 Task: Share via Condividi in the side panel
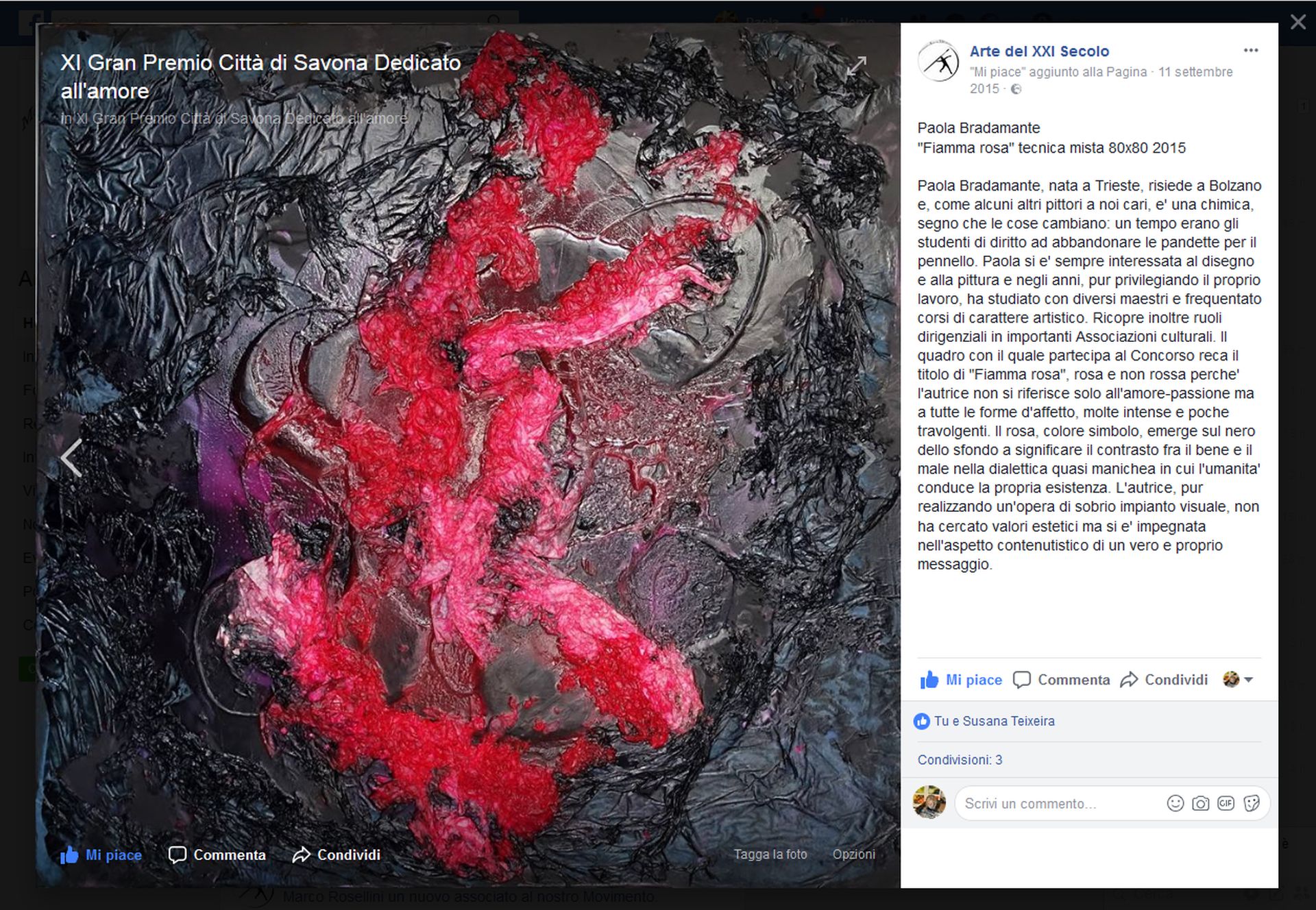[1164, 680]
